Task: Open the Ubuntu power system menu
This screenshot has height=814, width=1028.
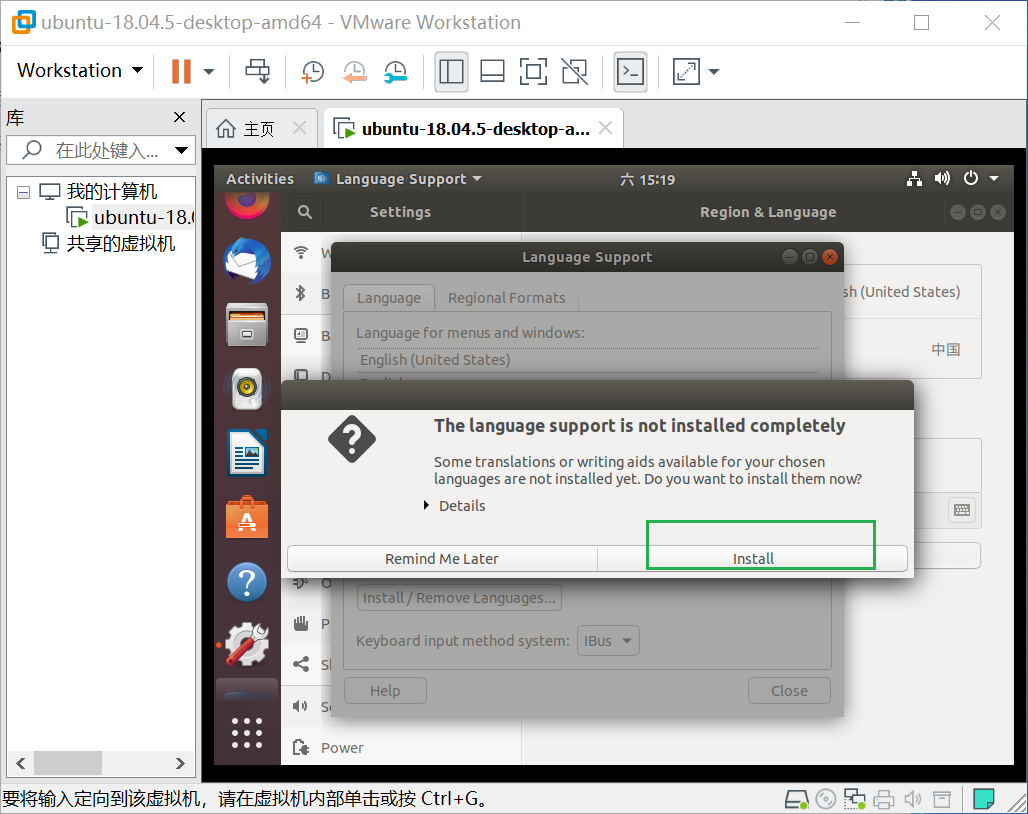Action: (980, 178)
